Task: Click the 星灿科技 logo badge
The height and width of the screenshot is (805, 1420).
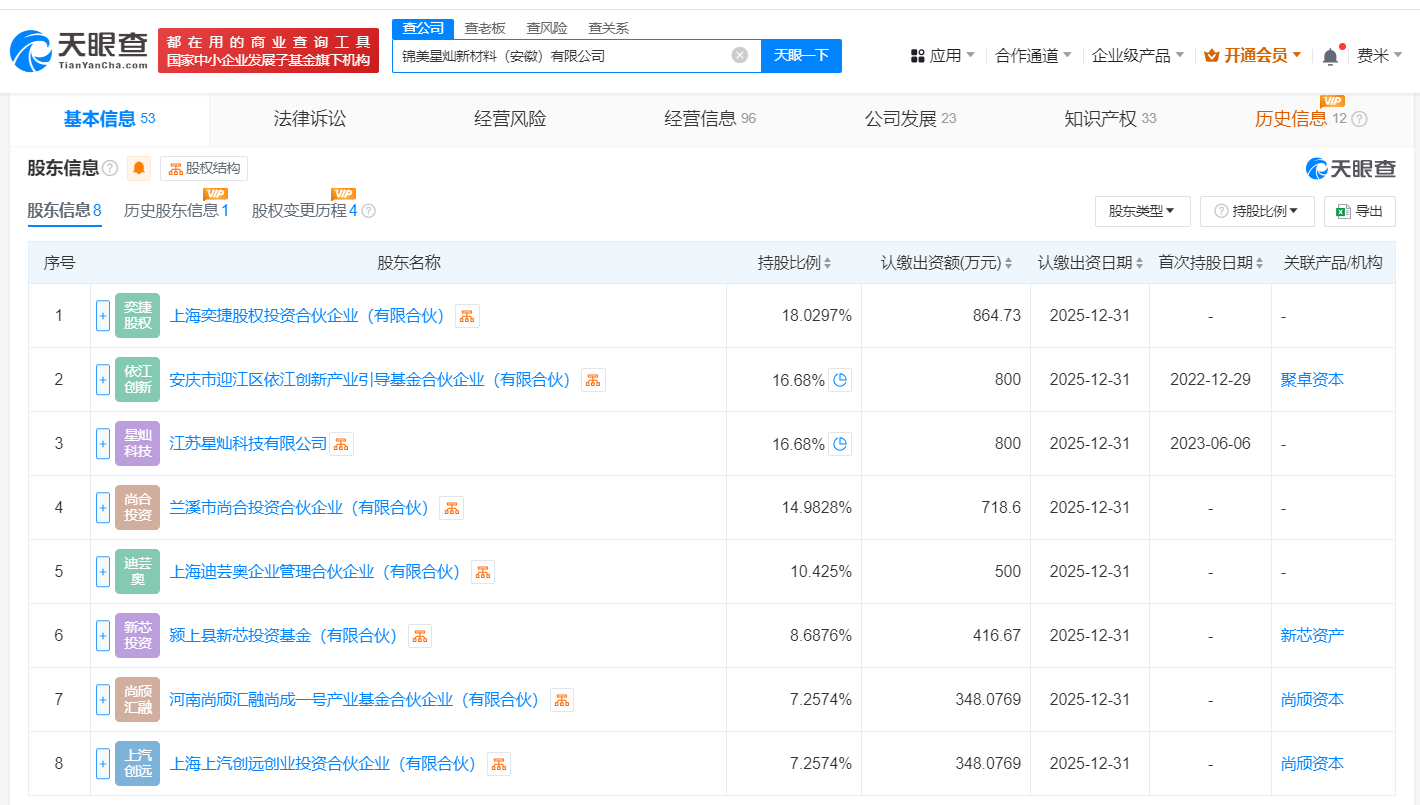Action: pos(137,444)
